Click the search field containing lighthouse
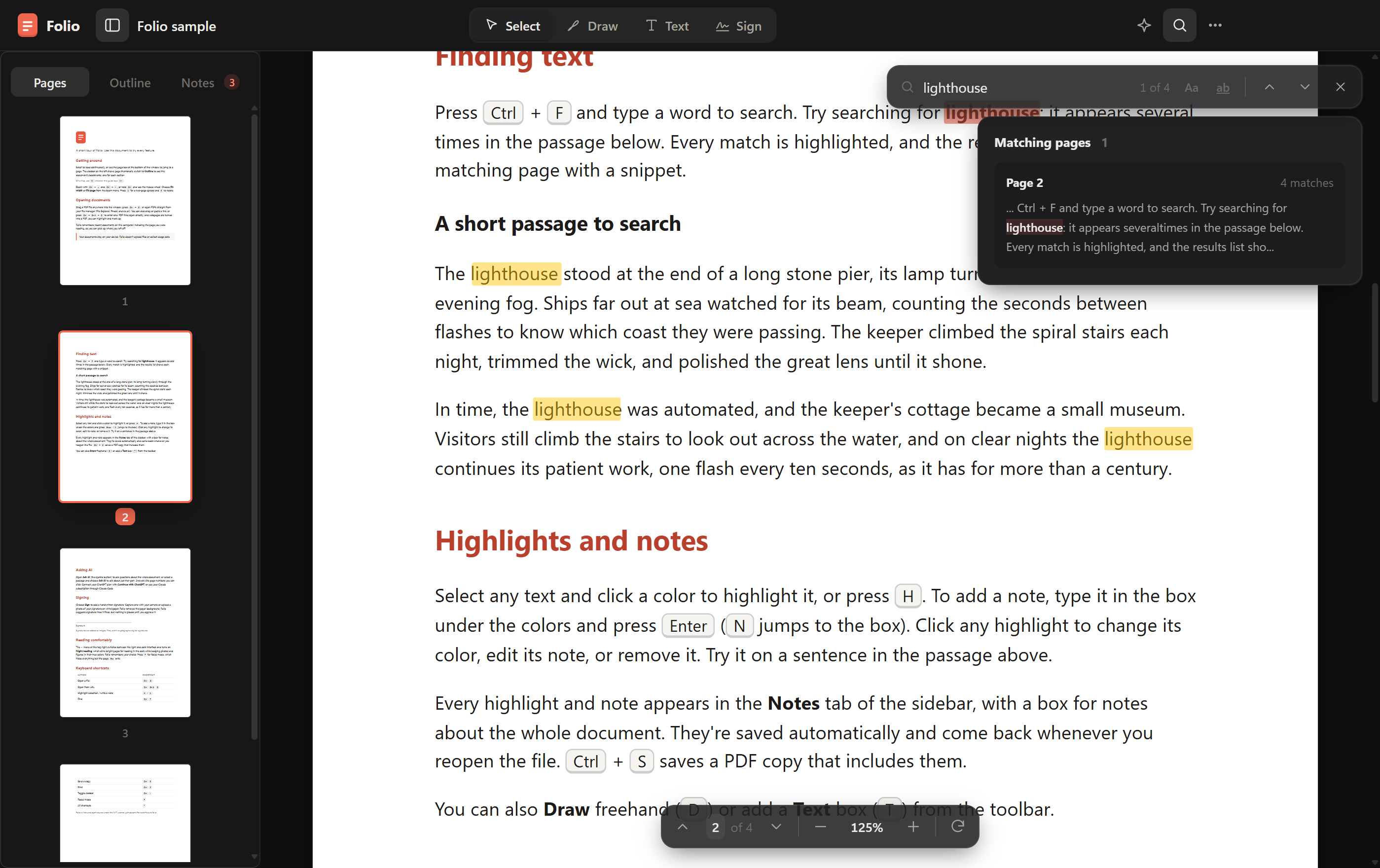1380x868 pixels. pyautogui.click(x=1026, y=88)
